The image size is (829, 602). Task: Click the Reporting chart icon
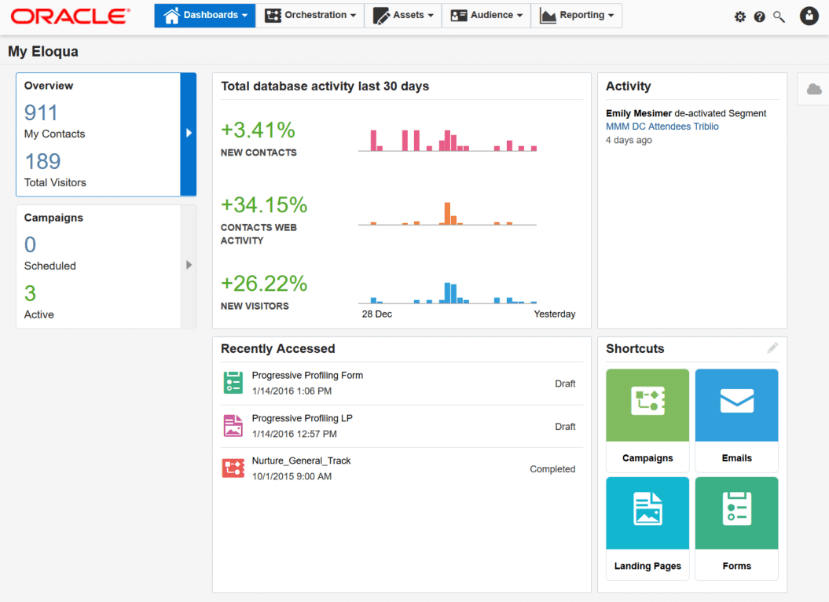point(548,16)
